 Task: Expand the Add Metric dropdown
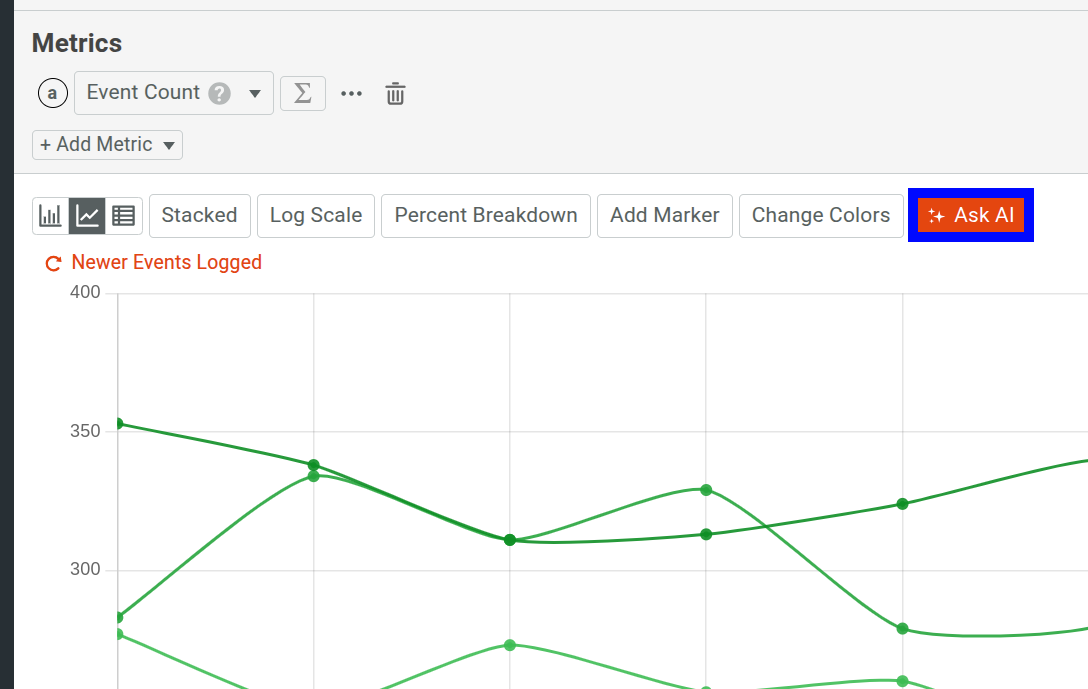tap(107, 145)
